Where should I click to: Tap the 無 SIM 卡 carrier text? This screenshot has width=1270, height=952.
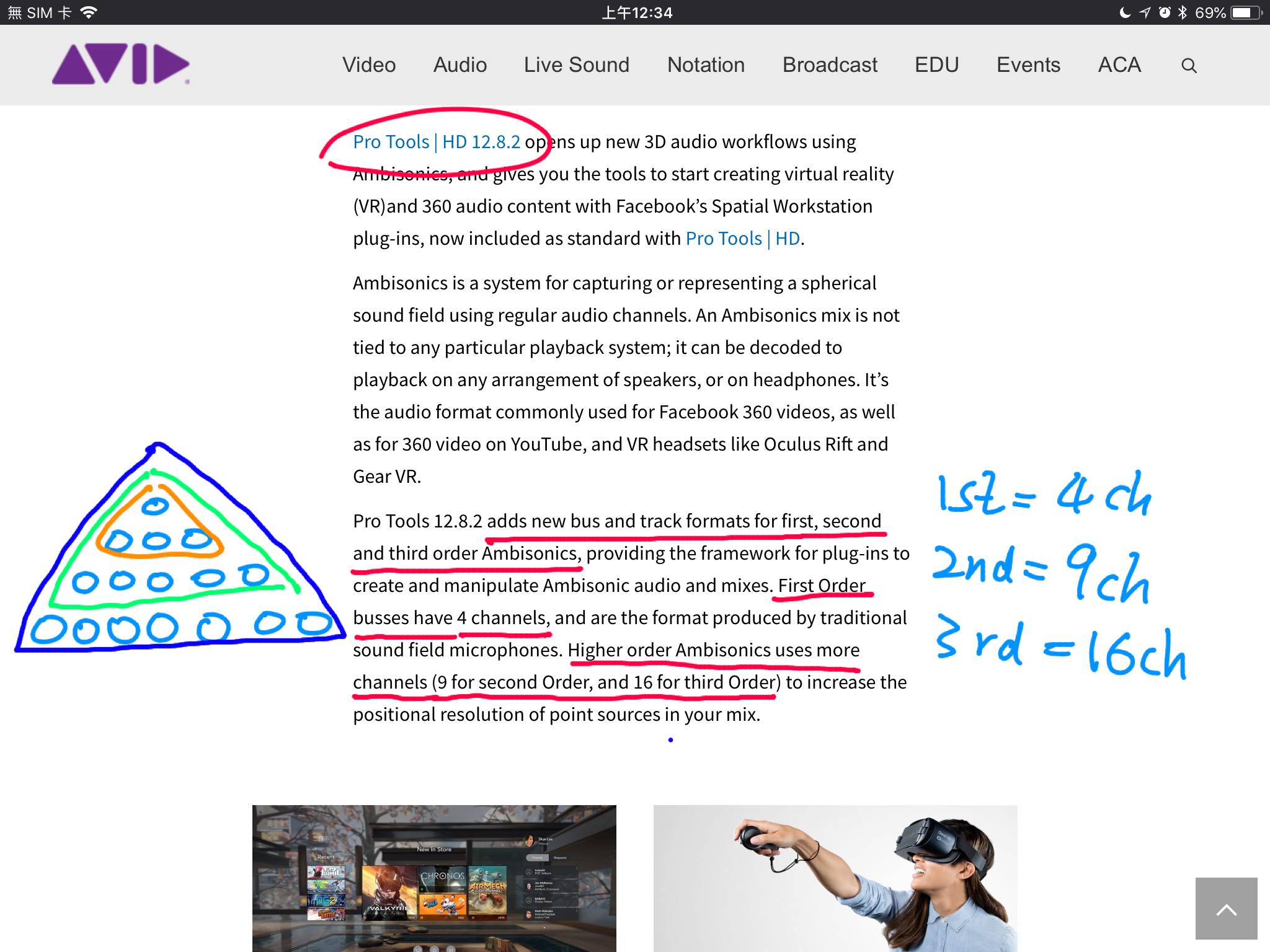click(39, 12)
